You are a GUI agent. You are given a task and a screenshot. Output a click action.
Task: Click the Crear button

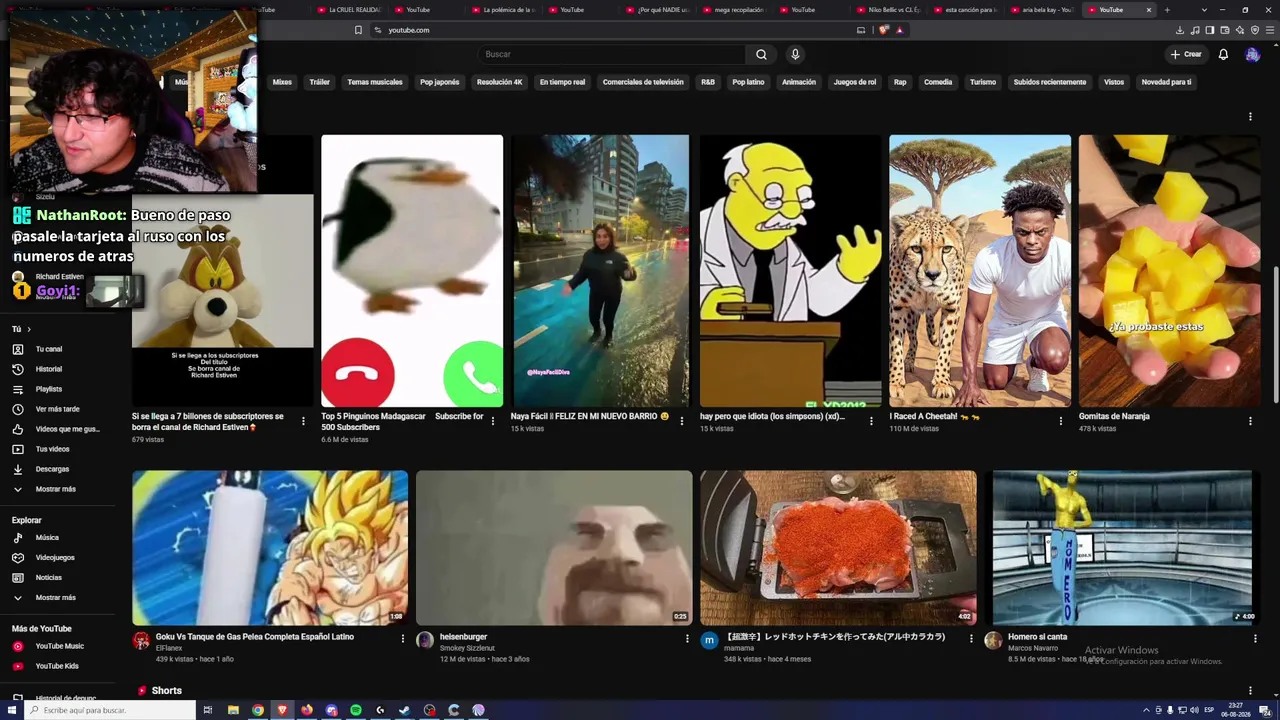click(x=1186, y=54)
